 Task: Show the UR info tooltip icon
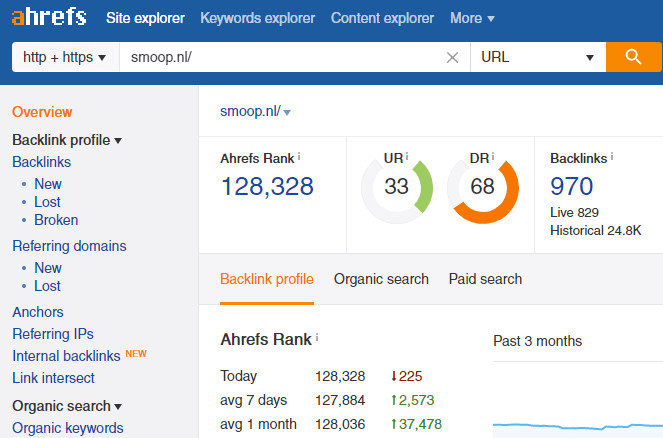[x=407, y=157]
